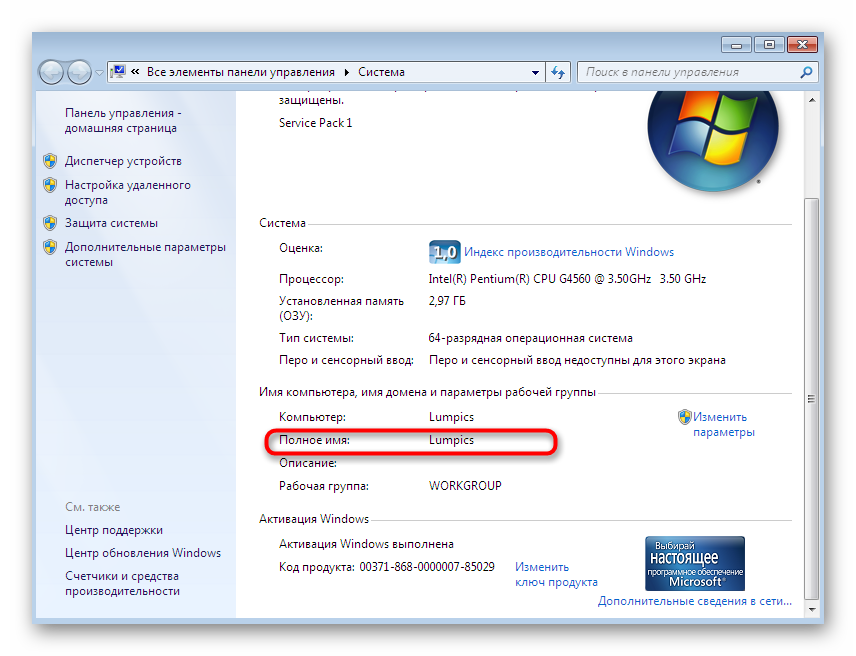This screenshot has height=656, width=856.
Task: Click the back navigation arrow
Action: pos(49,71)
